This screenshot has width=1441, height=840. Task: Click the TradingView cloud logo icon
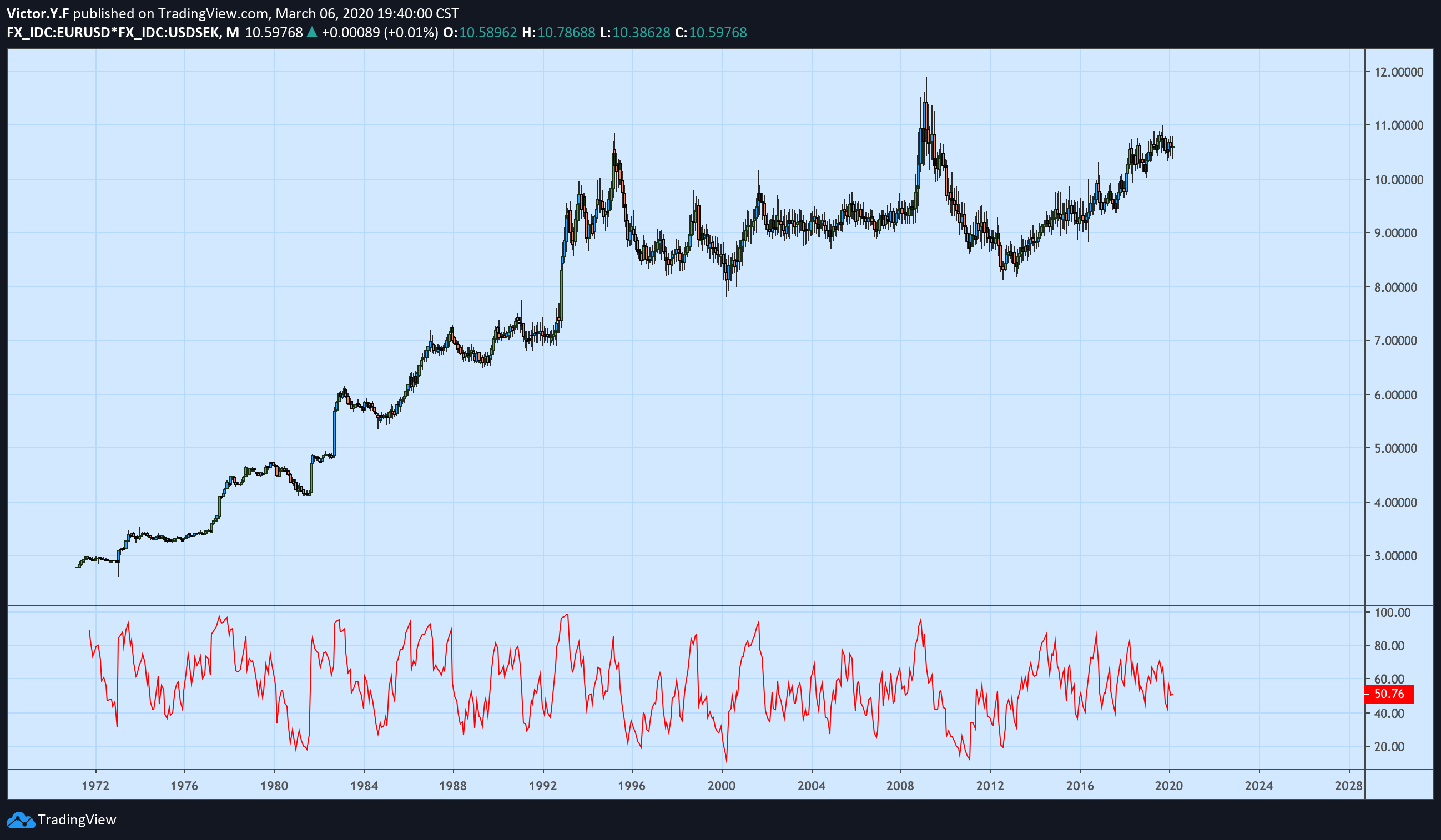click(x=21, y=820)
